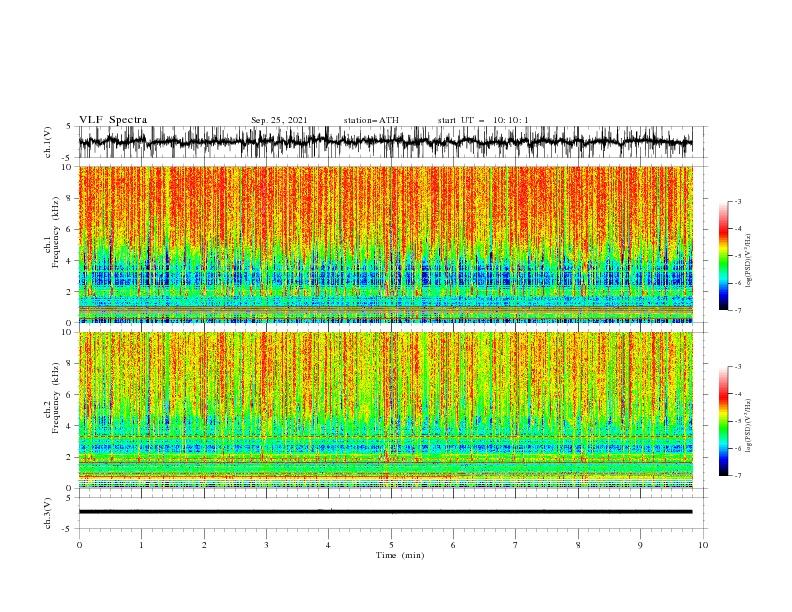
Task: Click the '8' kHz tick on ch.1 spectrogram
Action: (x=70, y=198)
